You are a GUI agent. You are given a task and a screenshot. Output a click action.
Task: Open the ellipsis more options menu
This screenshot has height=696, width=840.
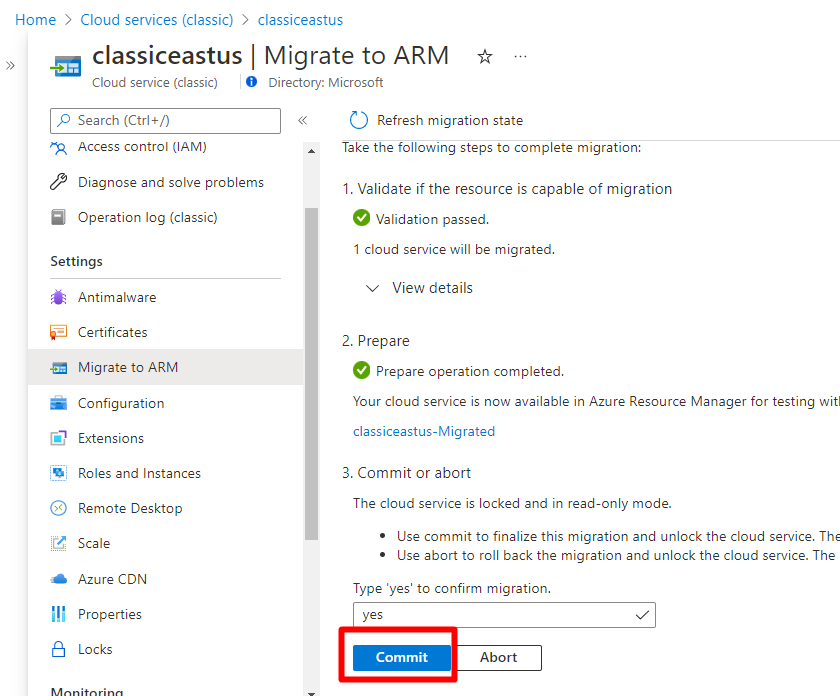click(x=520, y=56)
